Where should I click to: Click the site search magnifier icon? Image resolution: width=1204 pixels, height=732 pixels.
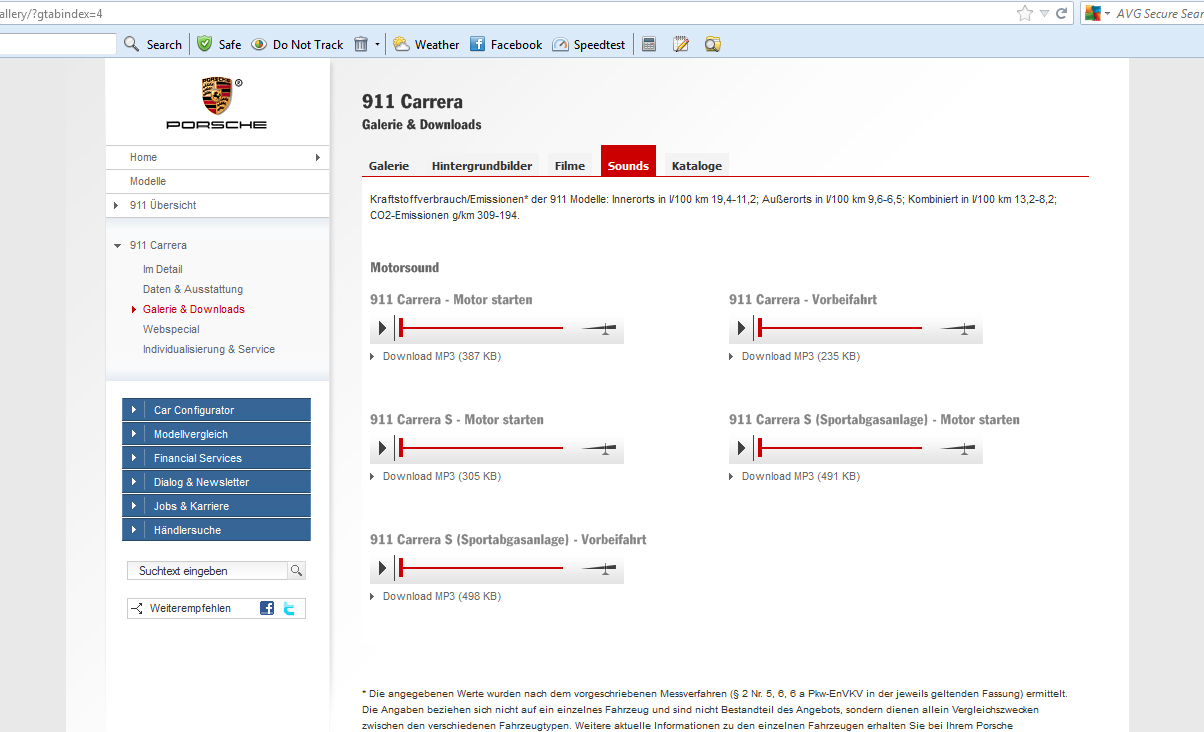click(296, 571)
